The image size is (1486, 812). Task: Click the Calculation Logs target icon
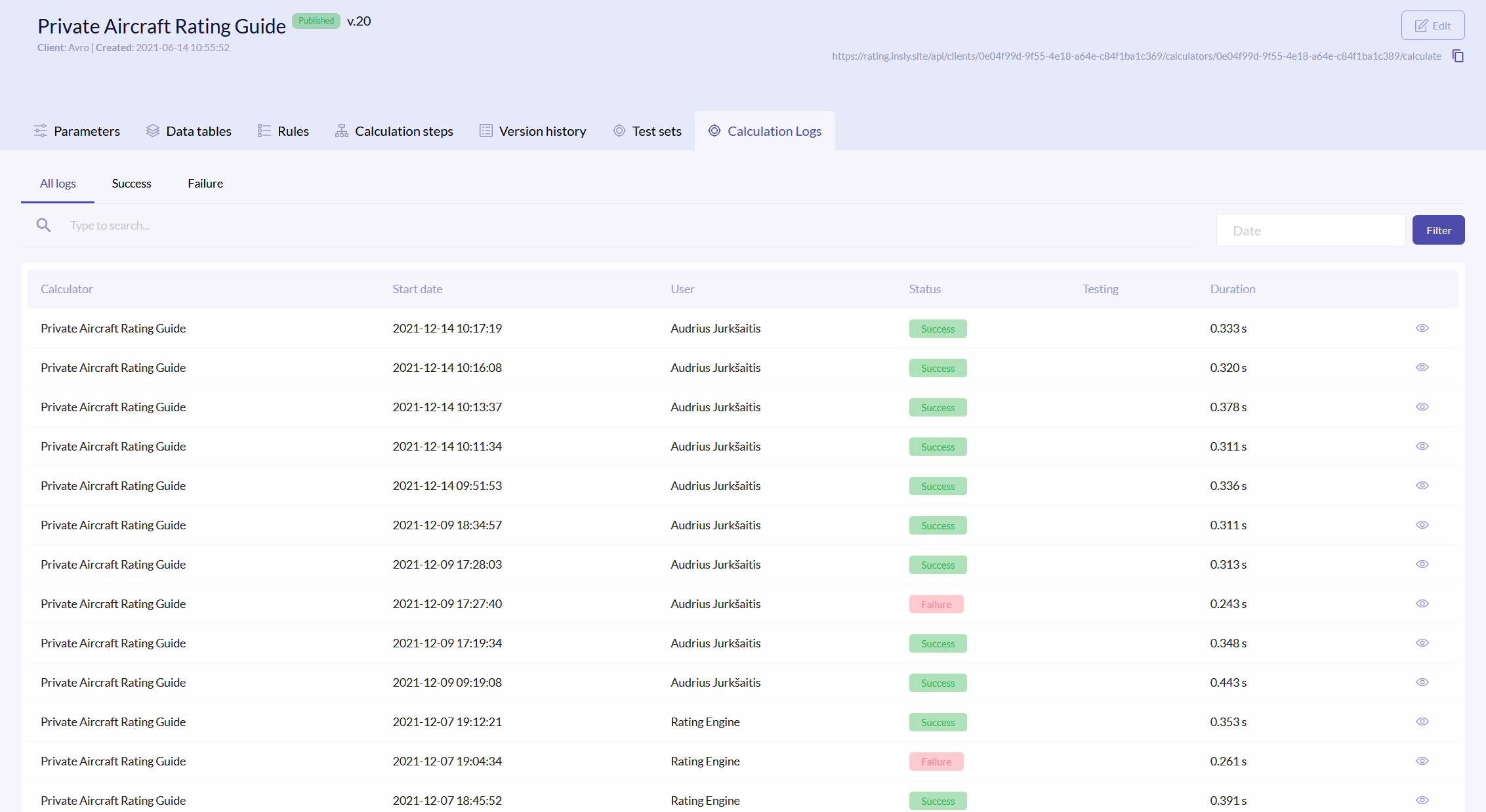[714, 131]
